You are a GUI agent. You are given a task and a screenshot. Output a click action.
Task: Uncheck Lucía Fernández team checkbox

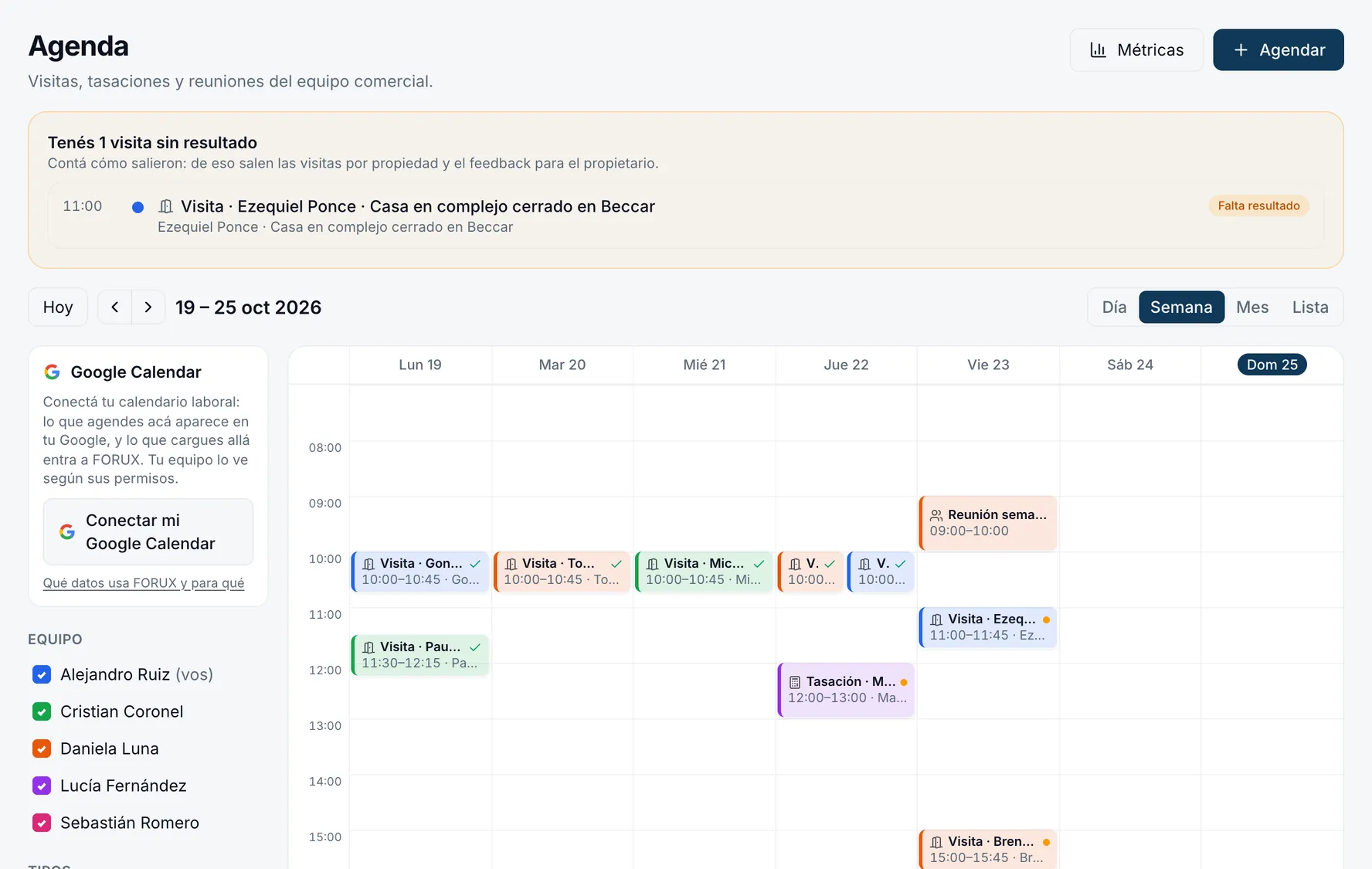click(x=42, y=786)
